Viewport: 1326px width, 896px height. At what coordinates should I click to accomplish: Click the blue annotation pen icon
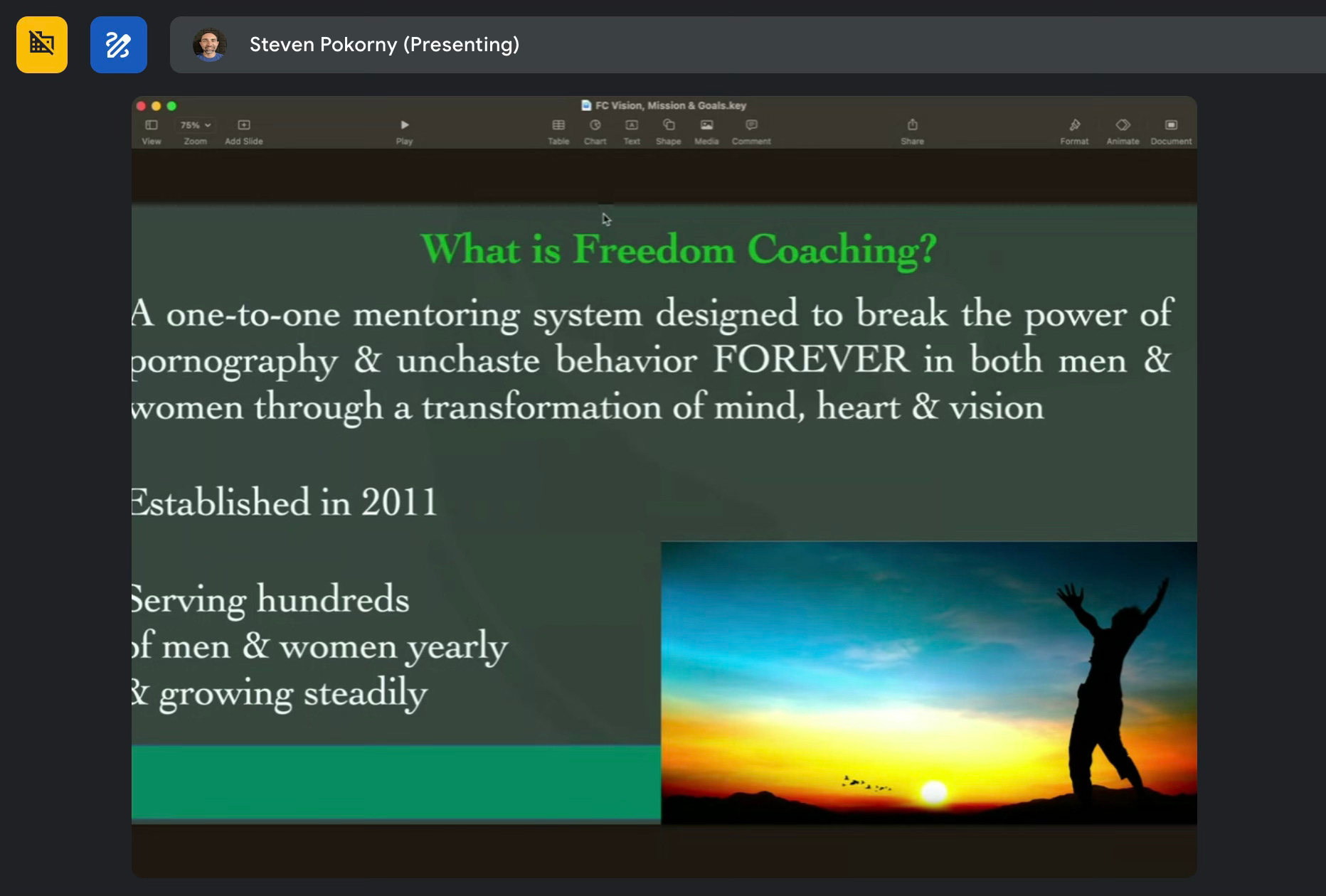(x=118, y=44)
